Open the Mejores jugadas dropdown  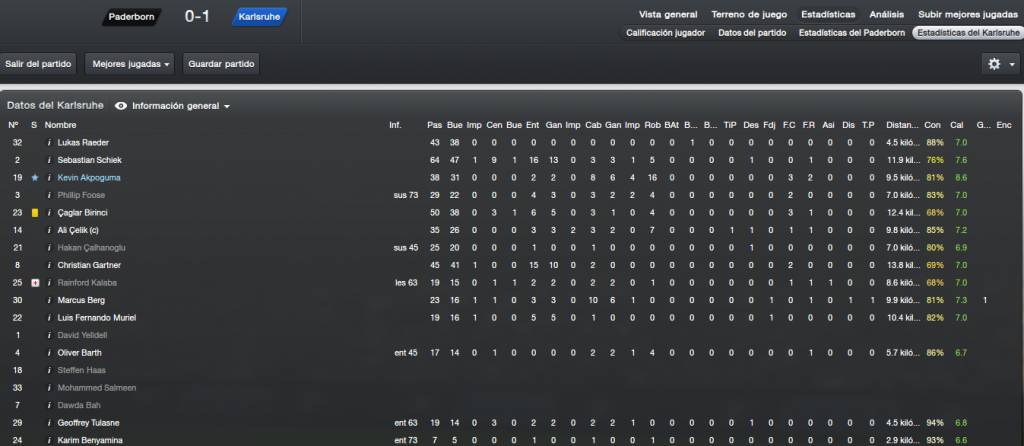[130, 65]
